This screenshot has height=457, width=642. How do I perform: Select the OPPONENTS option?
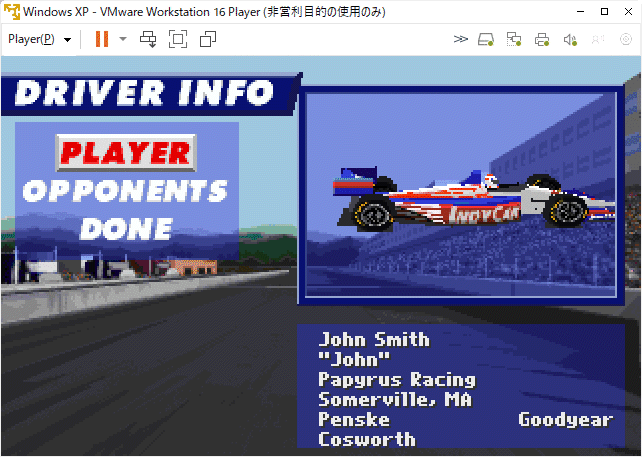126,190
